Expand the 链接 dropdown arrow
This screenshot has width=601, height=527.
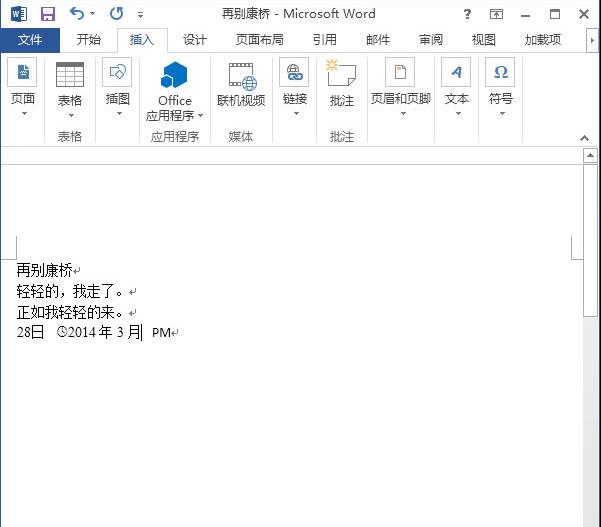click(296, 113)
